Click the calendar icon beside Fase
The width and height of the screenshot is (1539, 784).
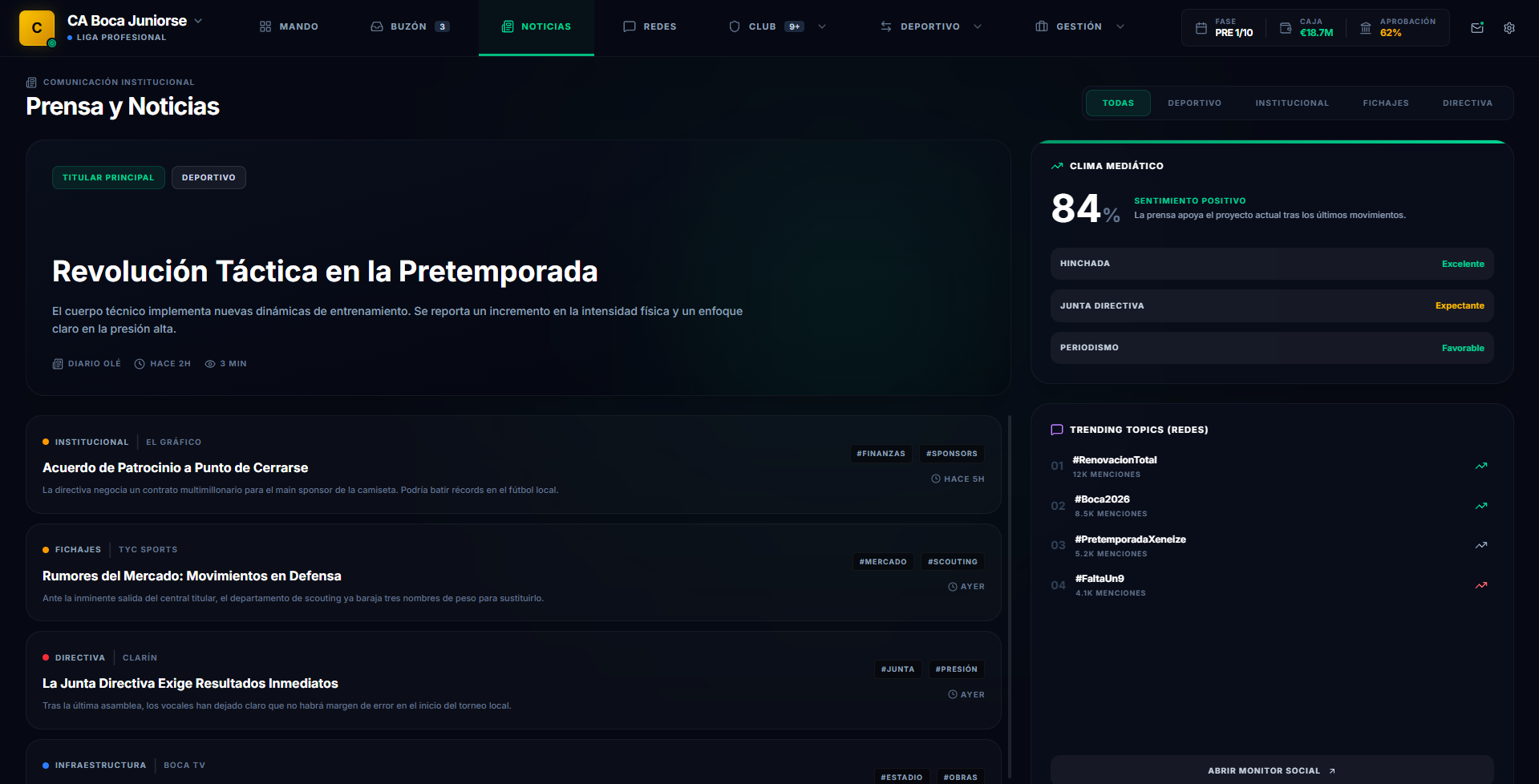click(x=1201, y=28)
